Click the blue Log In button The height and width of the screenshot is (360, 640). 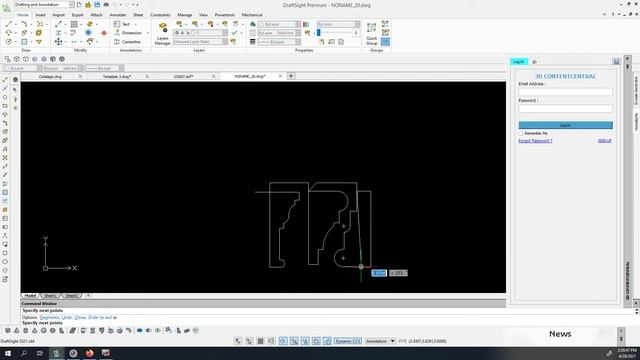click(565, 125)
